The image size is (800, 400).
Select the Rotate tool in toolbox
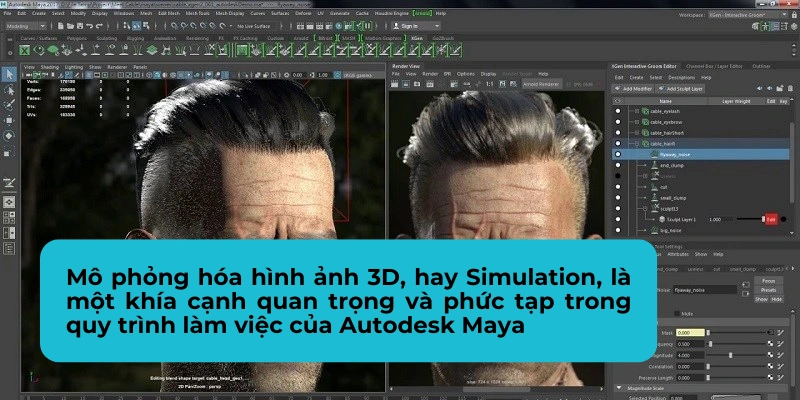(x=9, y=136)
